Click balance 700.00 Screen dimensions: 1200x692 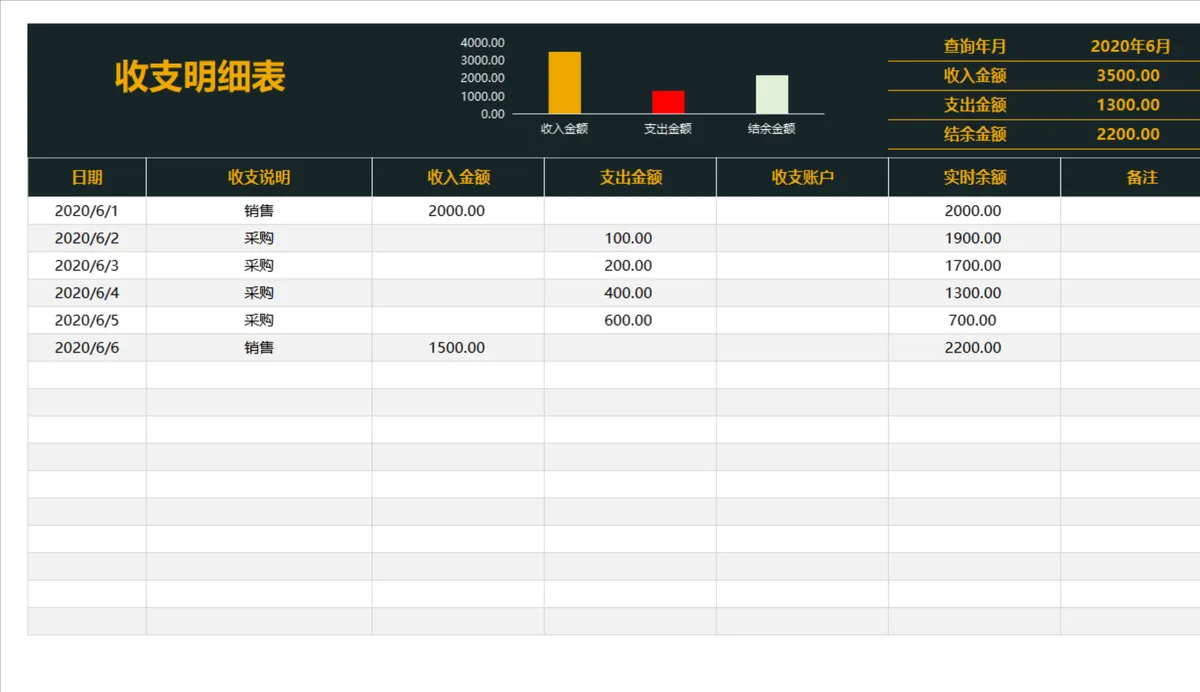point(973,320)
